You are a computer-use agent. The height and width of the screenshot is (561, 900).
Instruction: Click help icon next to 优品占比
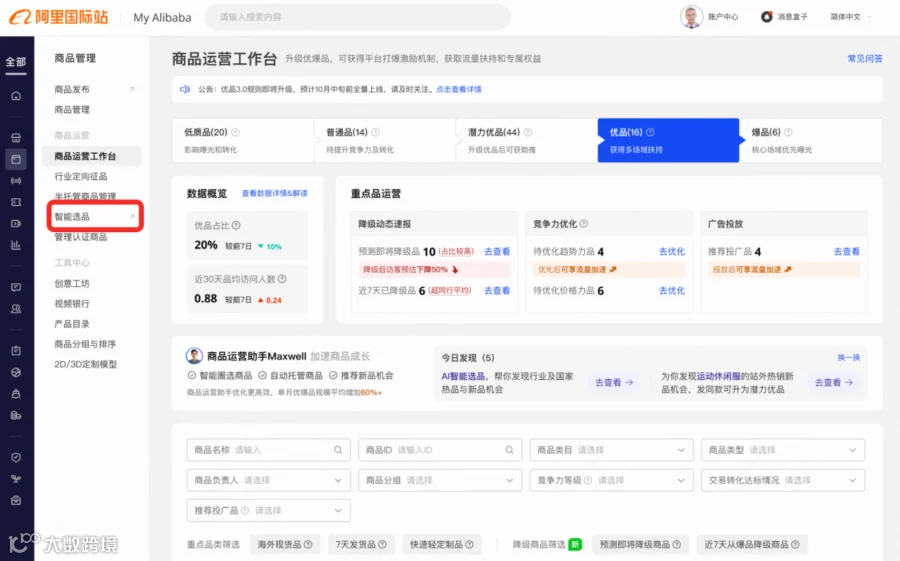click(x=236, y=225)
